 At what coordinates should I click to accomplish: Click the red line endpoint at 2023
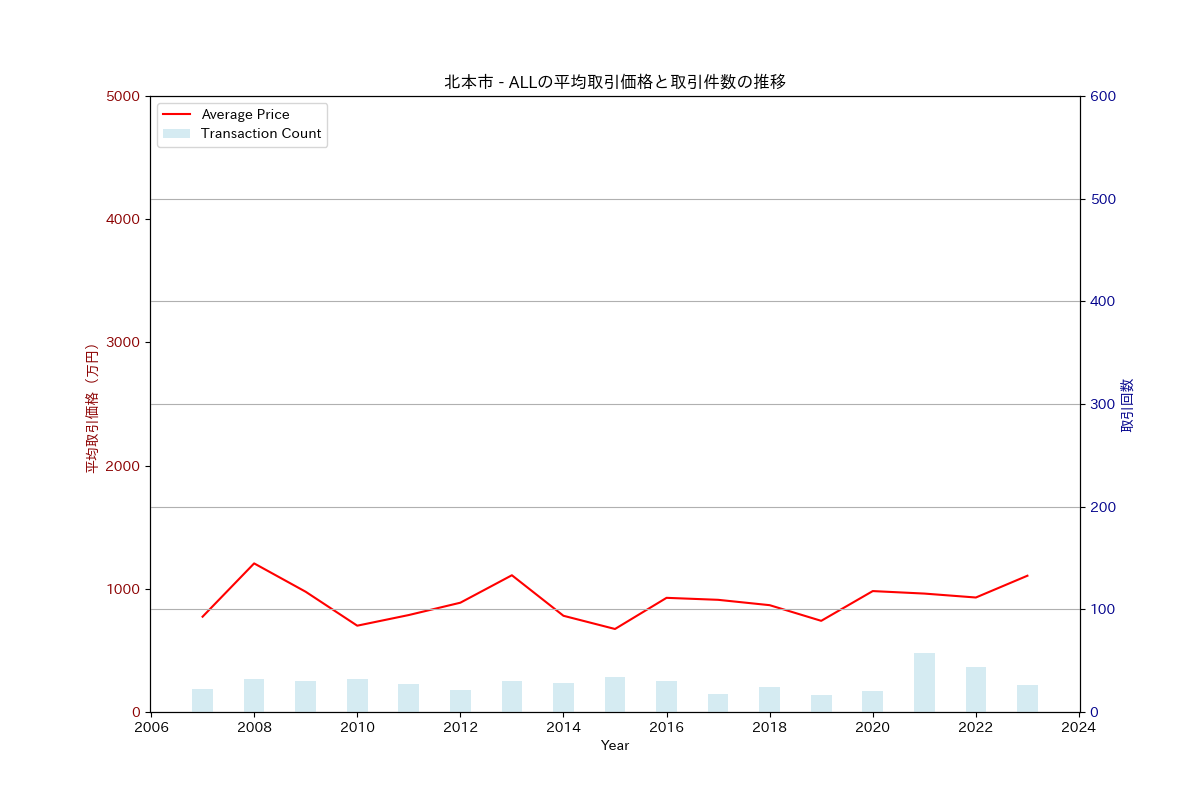[x=1027, y=576]
